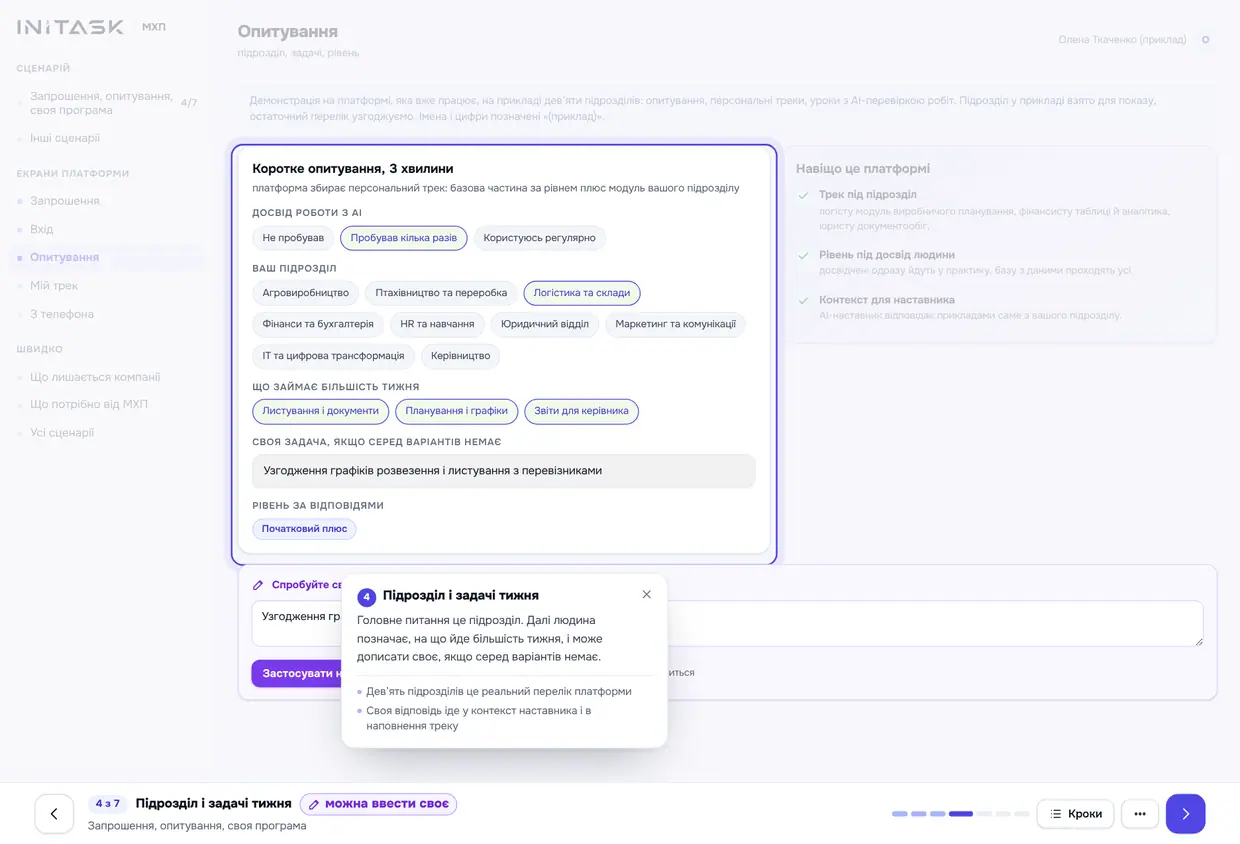This screenshot has height=844, width=1240.
Task: Choose HR та навчання department
Action: [437, 324]
